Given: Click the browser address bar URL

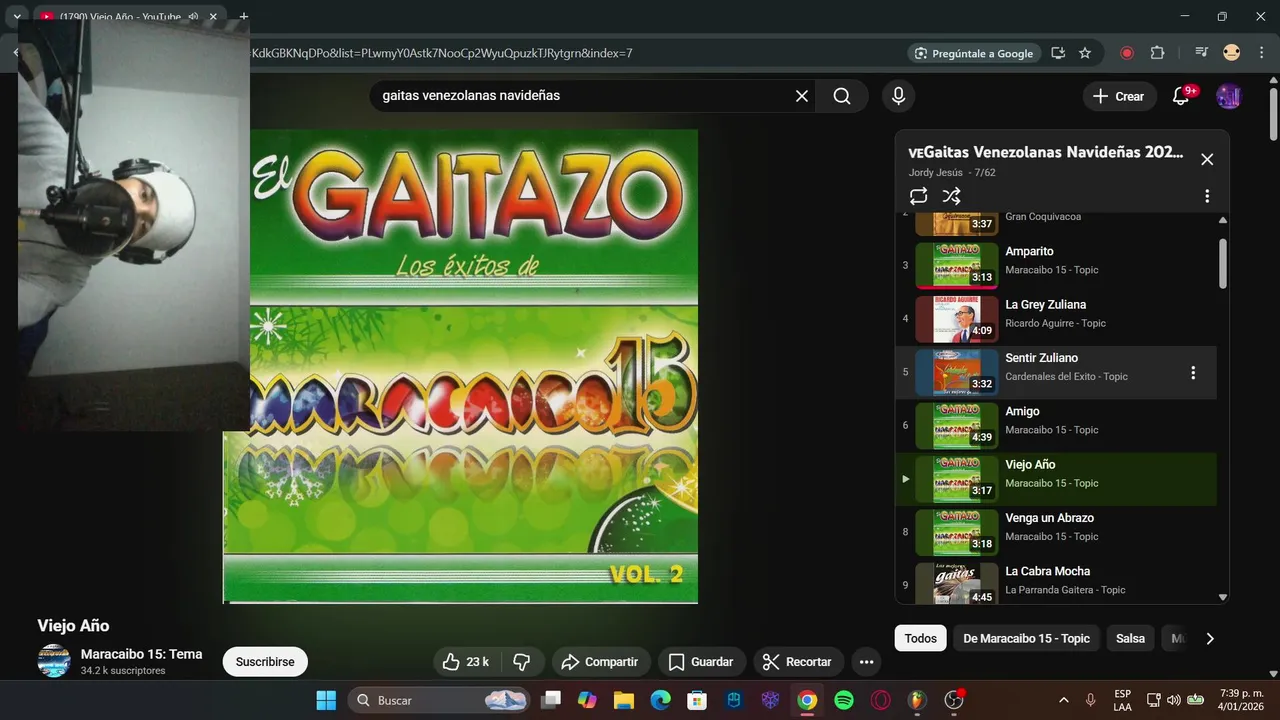Looking at the screenshot, I should 440,53.
